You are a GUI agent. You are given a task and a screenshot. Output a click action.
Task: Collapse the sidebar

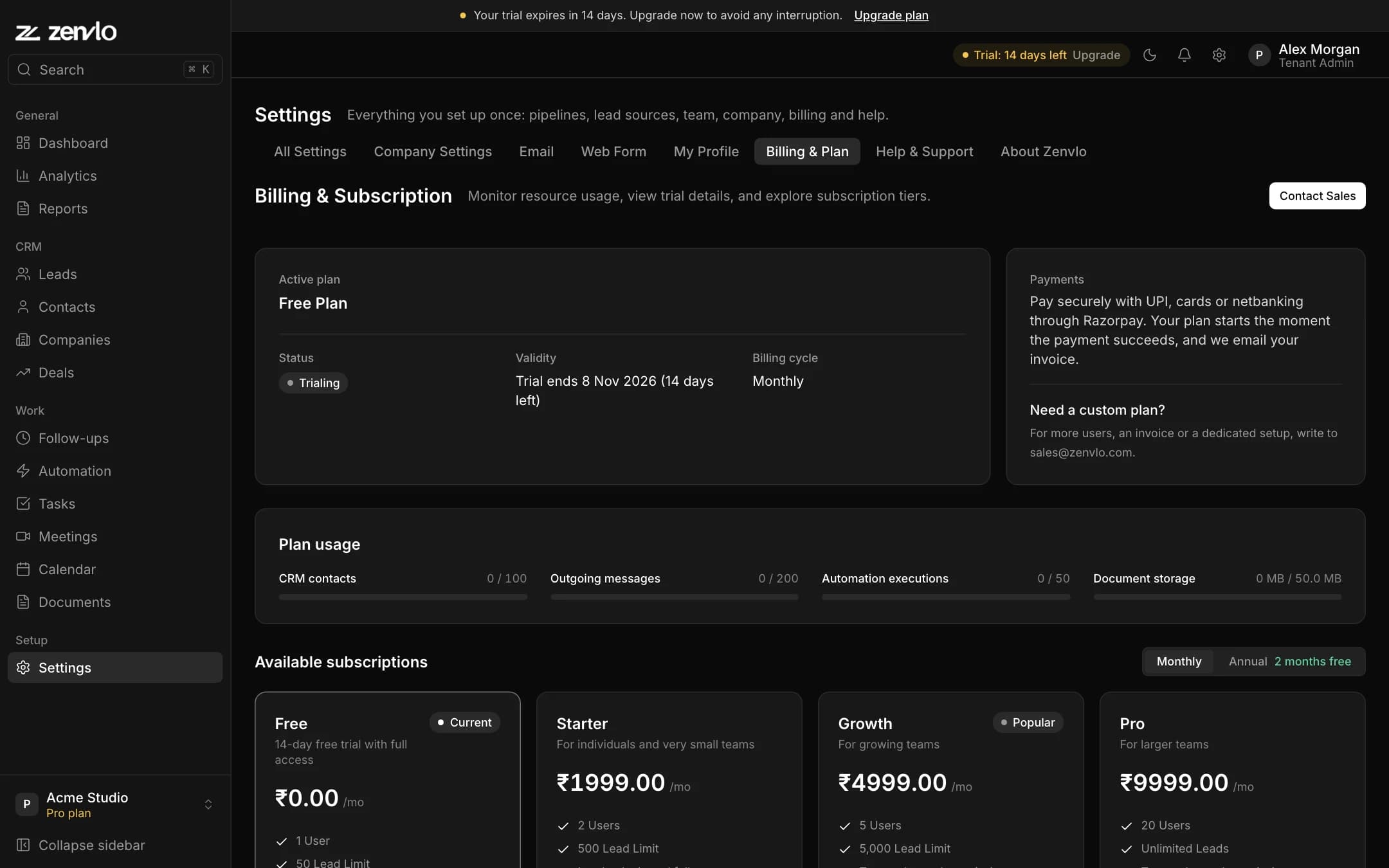coord(115,845)
